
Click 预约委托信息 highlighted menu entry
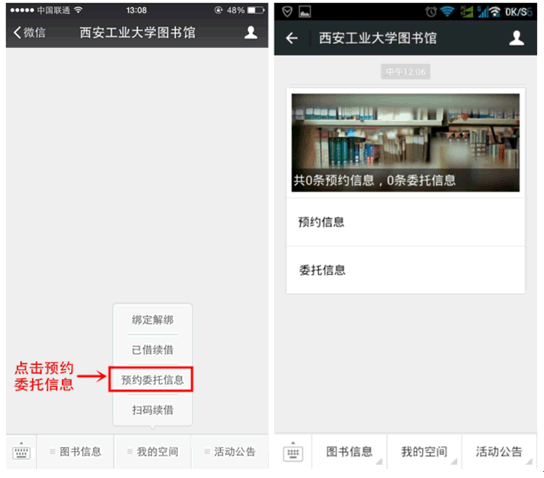(151, 379)
